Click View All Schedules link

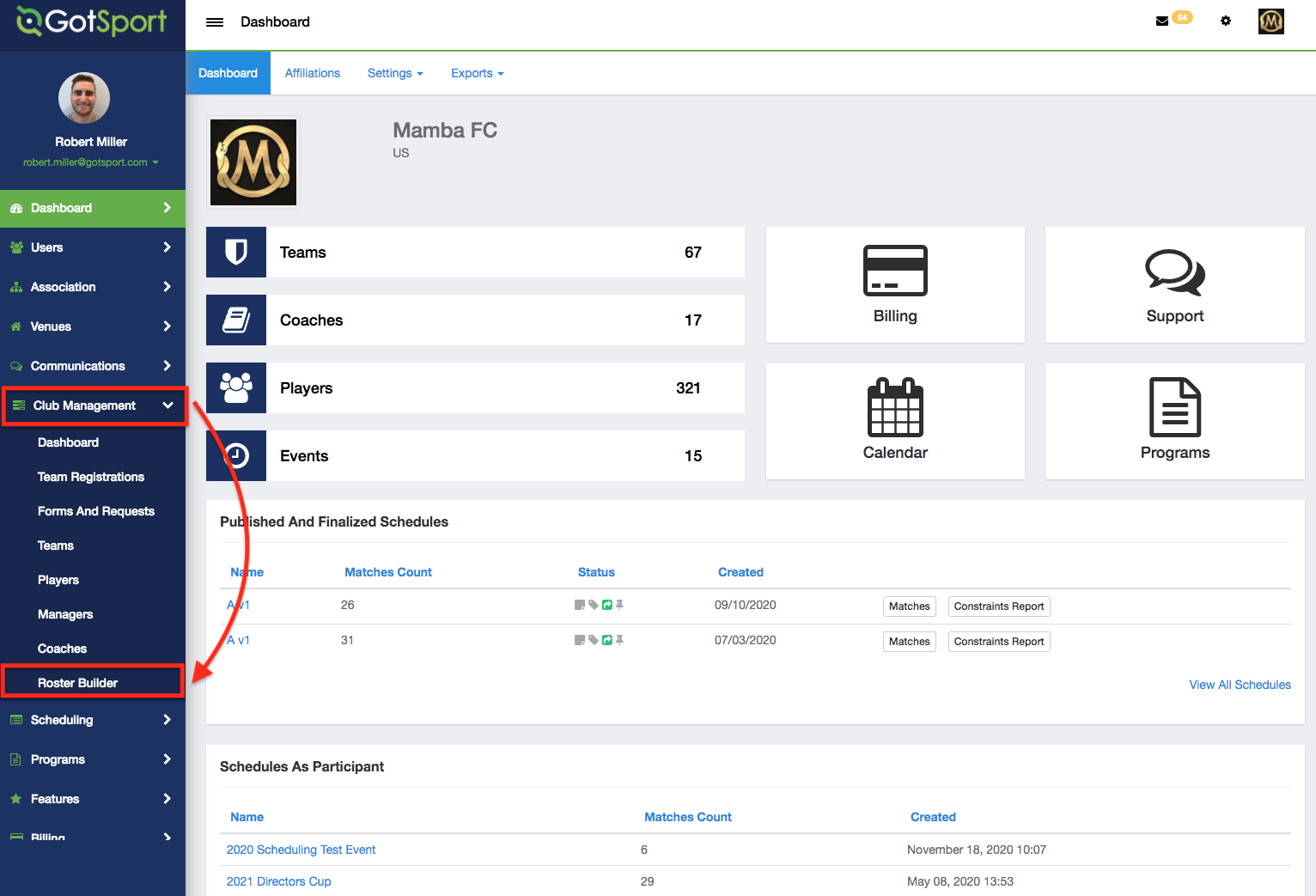coord(1240,685)
